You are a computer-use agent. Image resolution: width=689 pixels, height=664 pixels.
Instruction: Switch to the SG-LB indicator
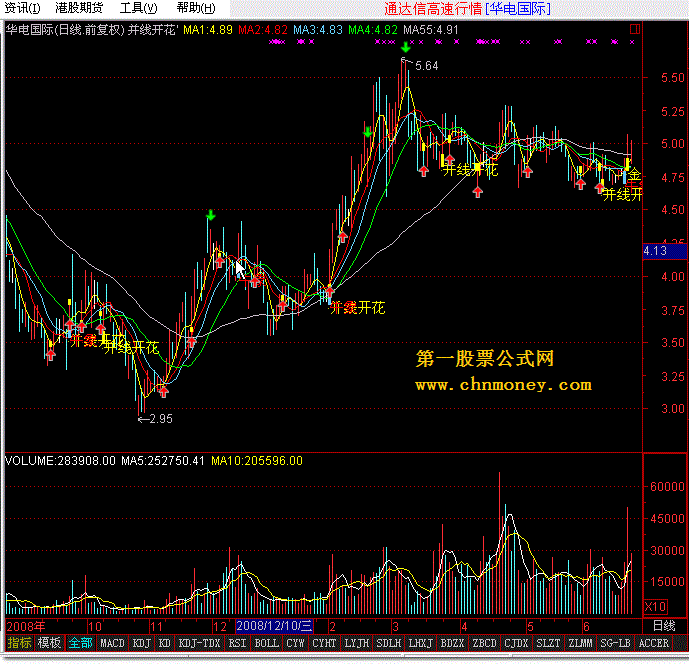click(615, 643)
